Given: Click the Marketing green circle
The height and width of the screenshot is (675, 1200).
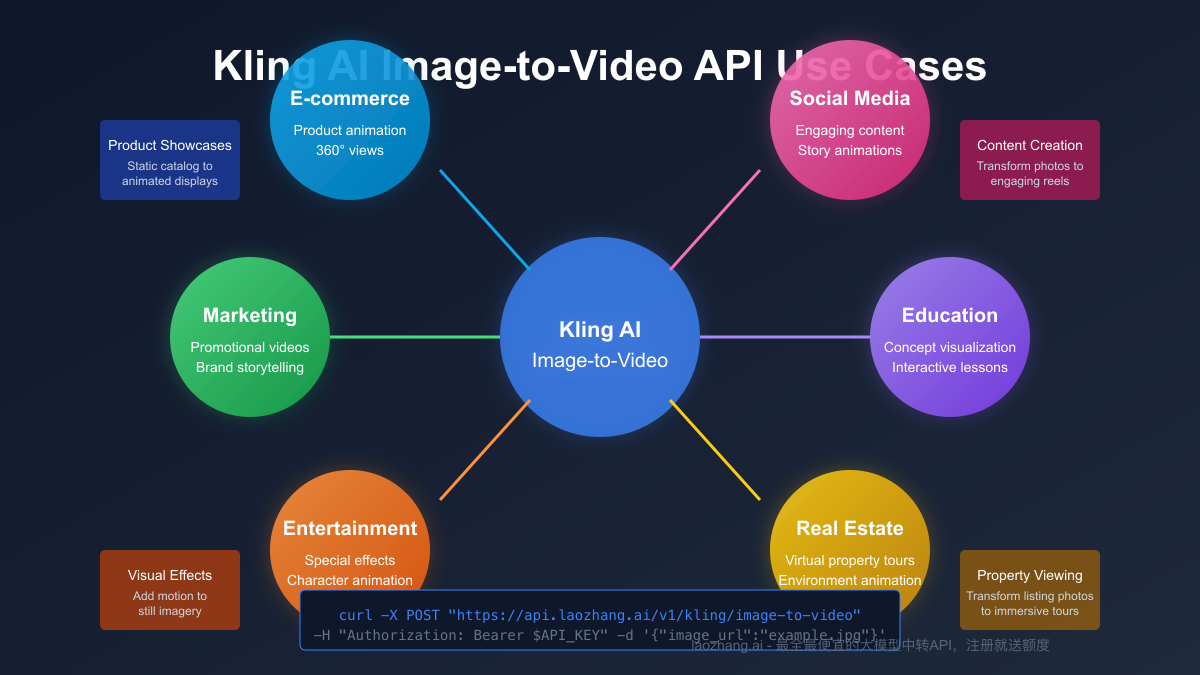Looking at the screenshot, I should point(250,337).
